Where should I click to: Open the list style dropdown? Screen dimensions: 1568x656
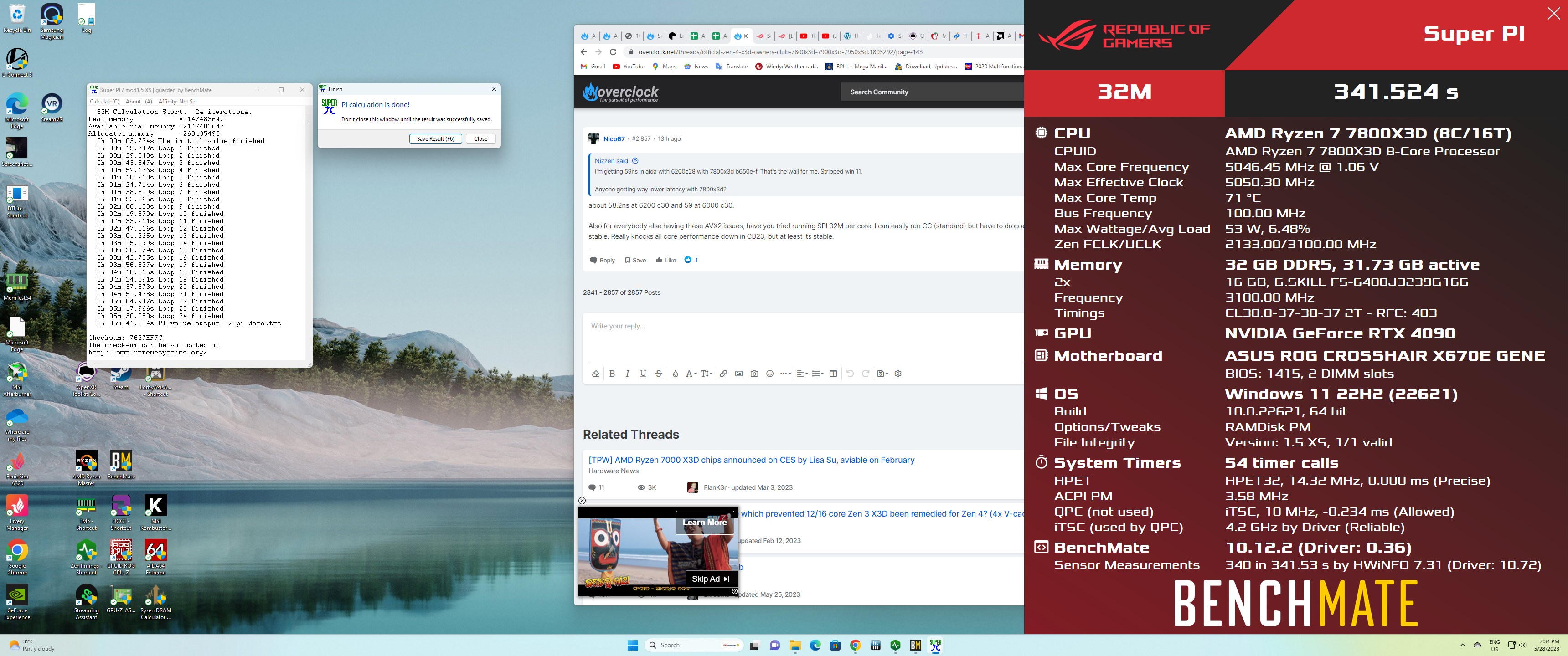tap(817, 374)
